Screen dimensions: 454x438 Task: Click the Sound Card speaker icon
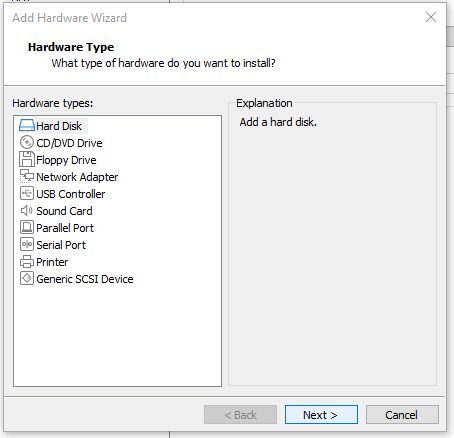pyautogui.click(x=27, y=211)
